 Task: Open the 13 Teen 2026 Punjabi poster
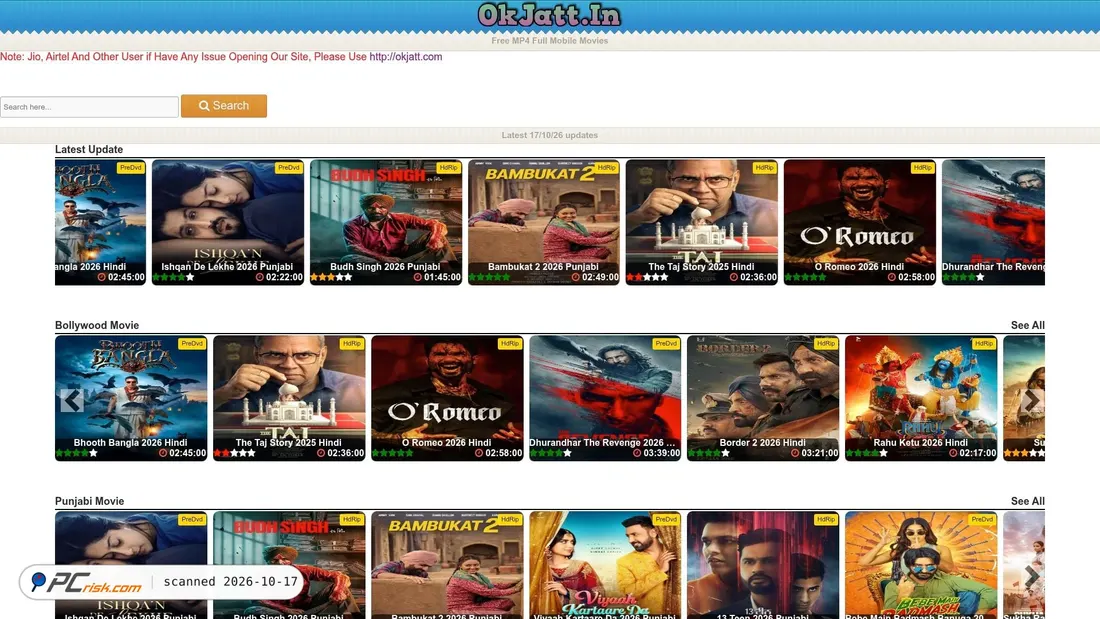pyautogui.click(x=763, y=565)
